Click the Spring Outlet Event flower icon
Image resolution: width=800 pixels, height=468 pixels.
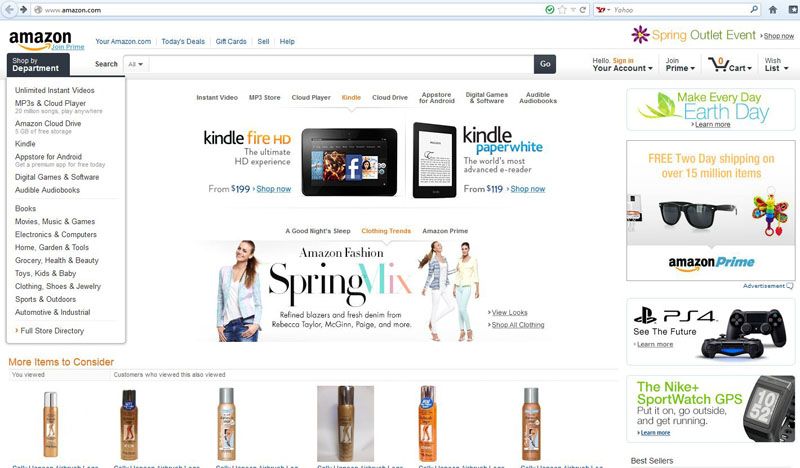pyautogui.click(x=640, y=35)
